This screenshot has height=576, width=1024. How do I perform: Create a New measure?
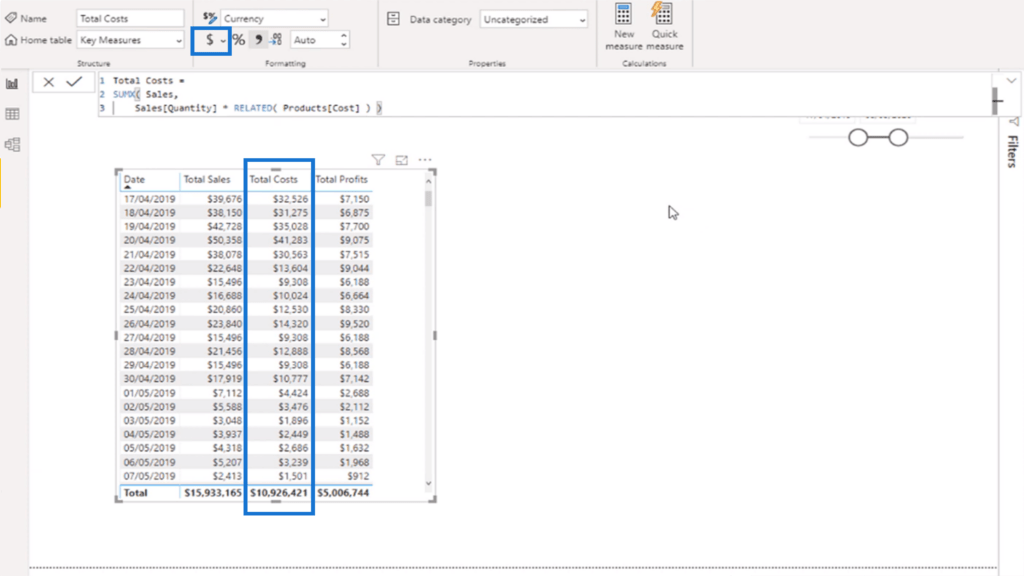[624, 27]
